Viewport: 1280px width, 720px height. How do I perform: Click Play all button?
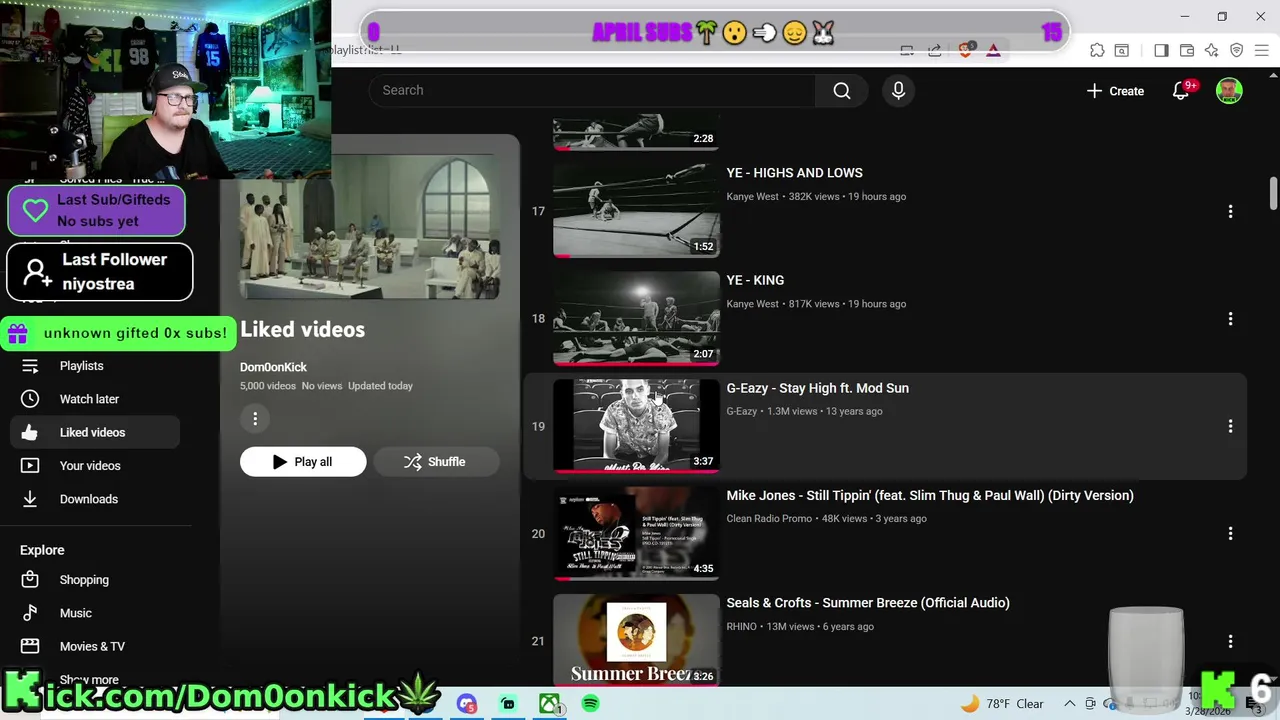point(303,462)
